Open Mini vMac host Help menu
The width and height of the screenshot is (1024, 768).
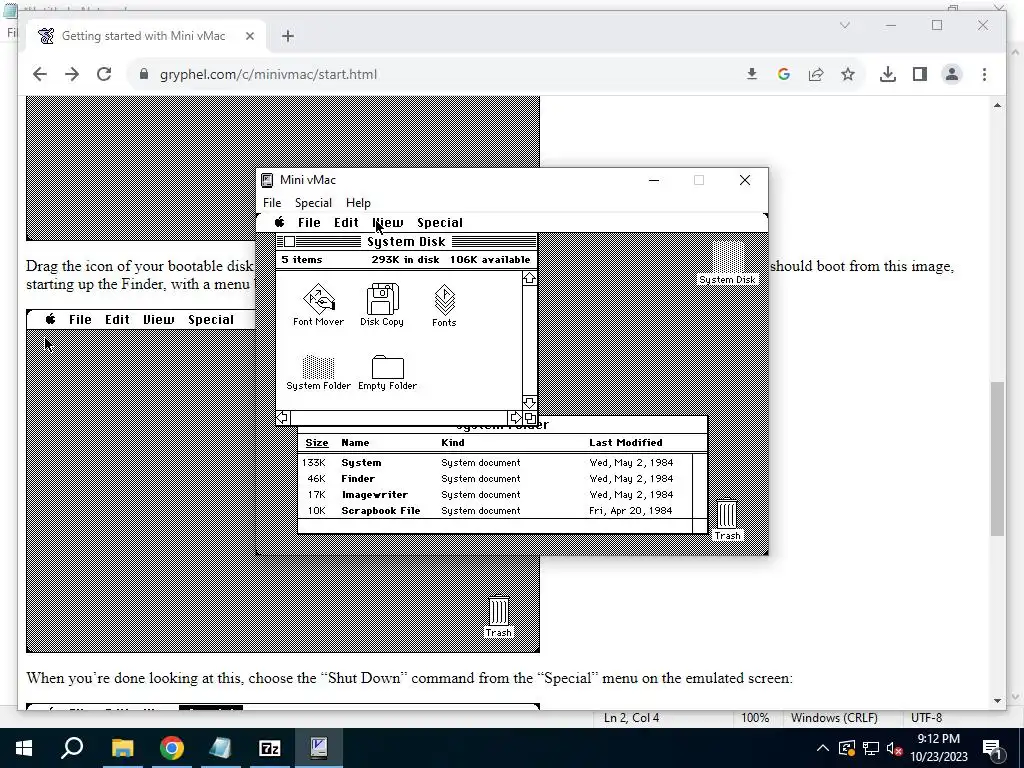pyautogui.click(x=358, y=203)
